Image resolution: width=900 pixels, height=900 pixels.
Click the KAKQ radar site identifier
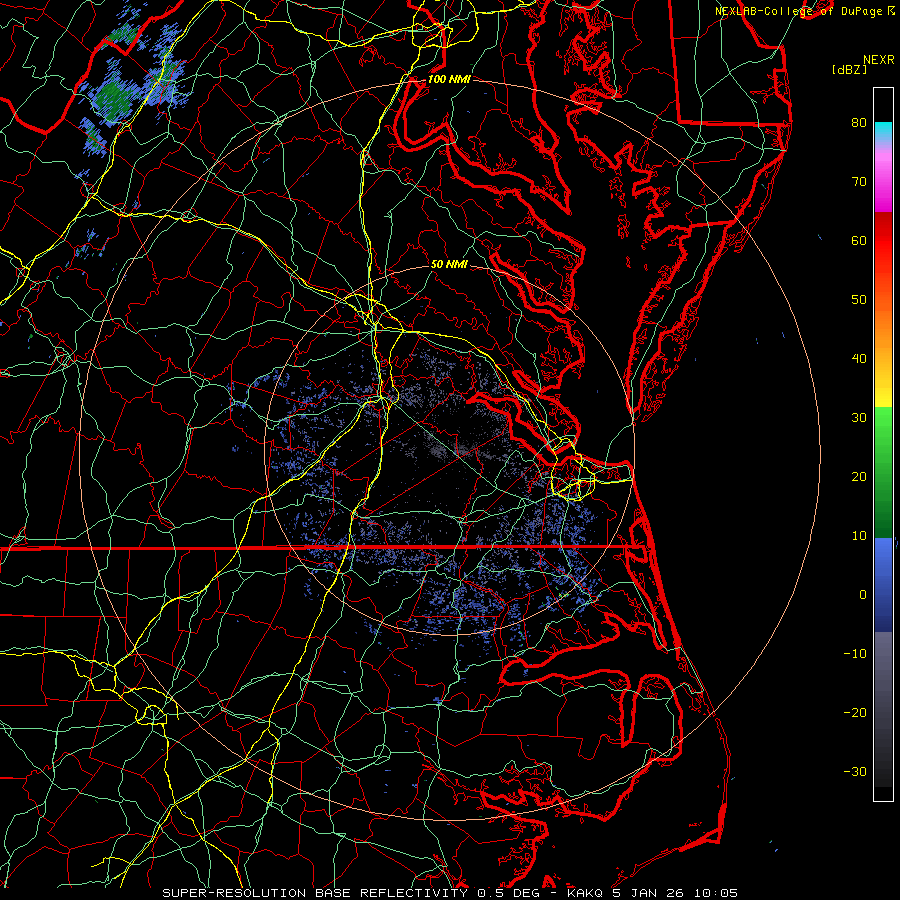[x=585, y=893]
